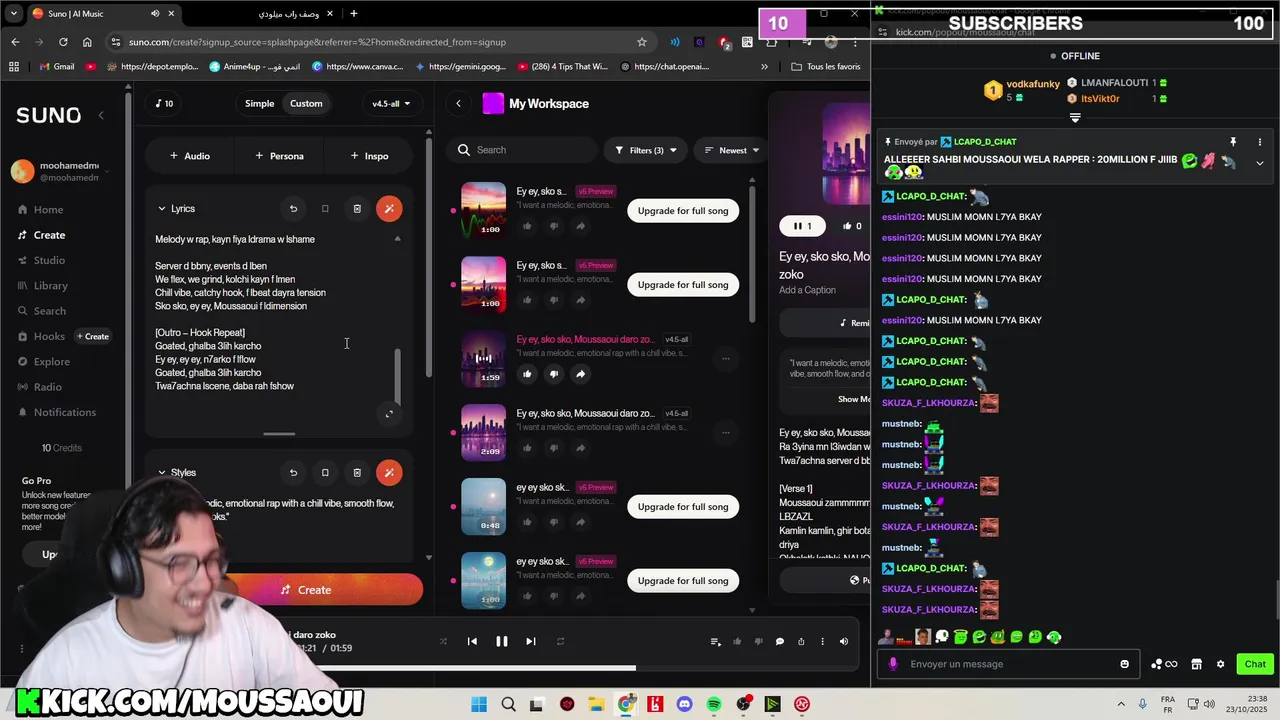The image size is (1280, 720).
Task: Collapse the Styles section chevron
Action: pos(162,472)
